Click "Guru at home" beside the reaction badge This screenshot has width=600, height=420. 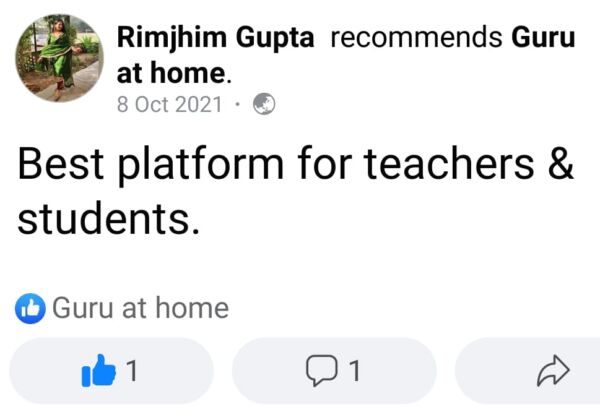click(x=140, y=309)
